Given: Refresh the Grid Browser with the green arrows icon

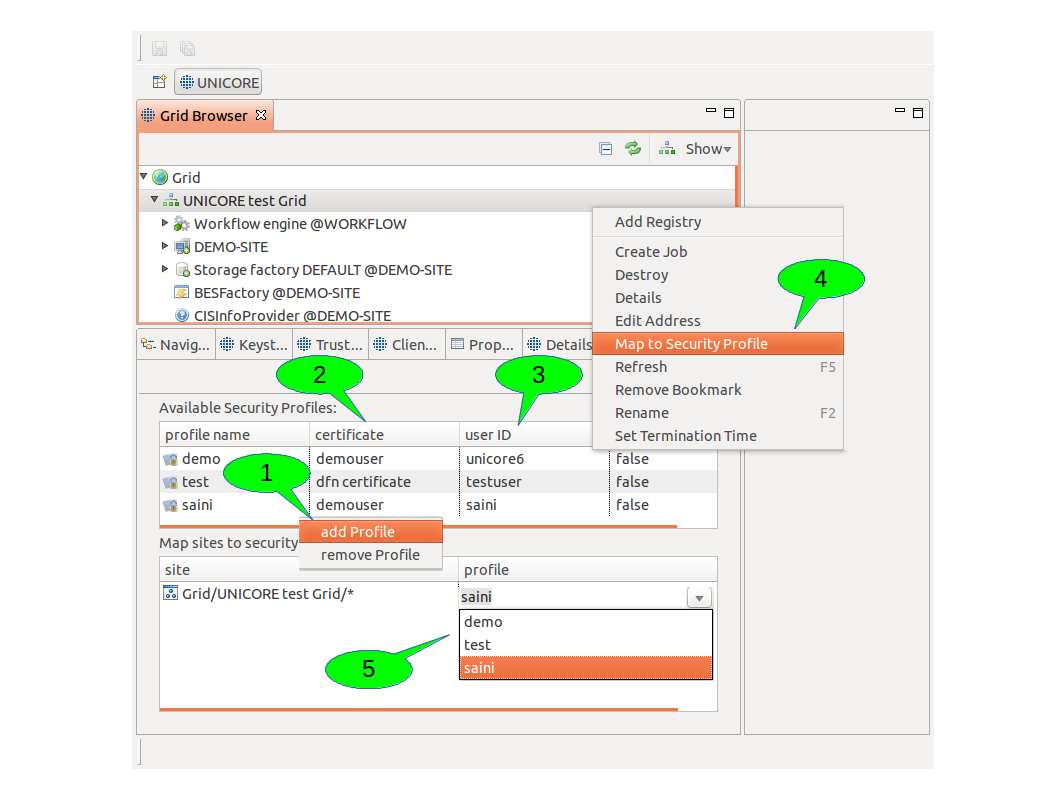Looking at the screenshot, I should coord(633,149).
